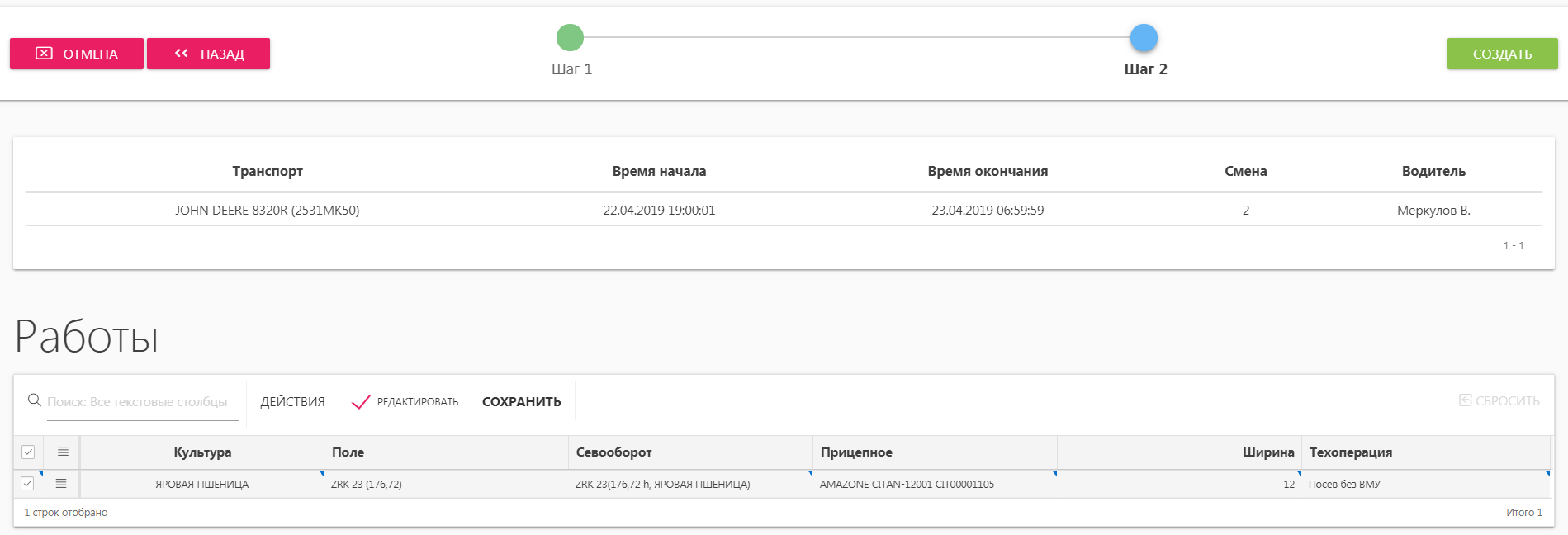Click the end time 23.04.2019 06:59:59
Viewport: 1568px width, 535px height.
coord(988,211)
